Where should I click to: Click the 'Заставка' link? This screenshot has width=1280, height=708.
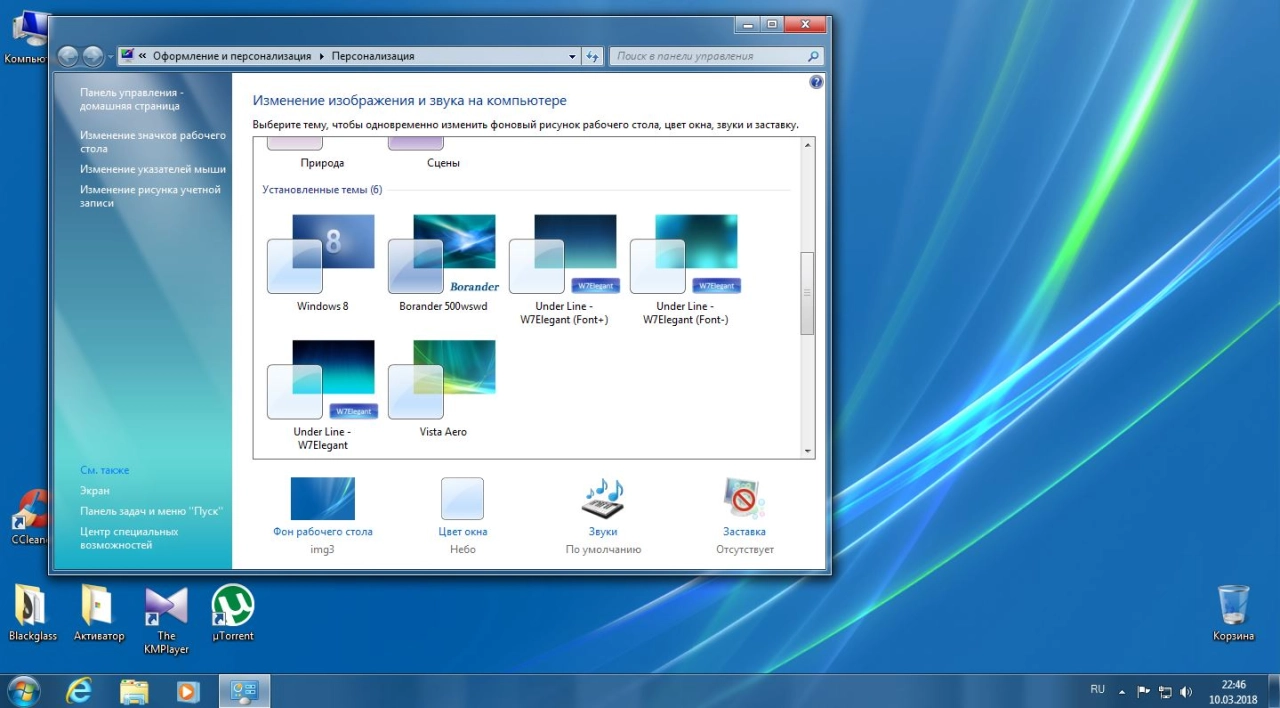744,532
